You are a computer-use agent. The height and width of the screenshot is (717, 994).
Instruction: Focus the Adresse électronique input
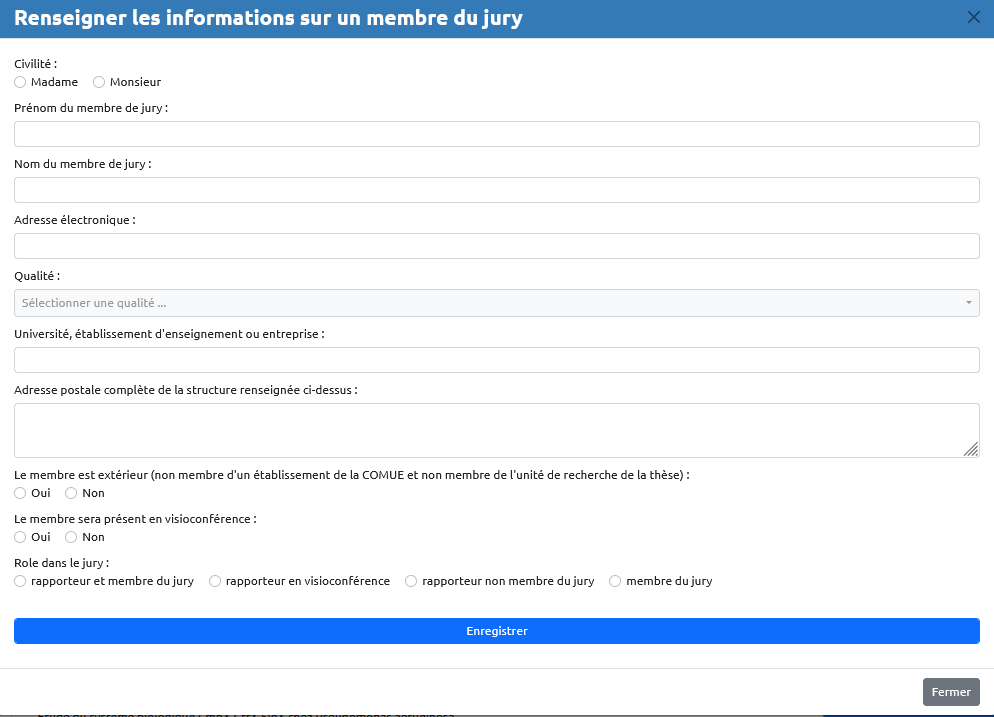coord(497,246)
